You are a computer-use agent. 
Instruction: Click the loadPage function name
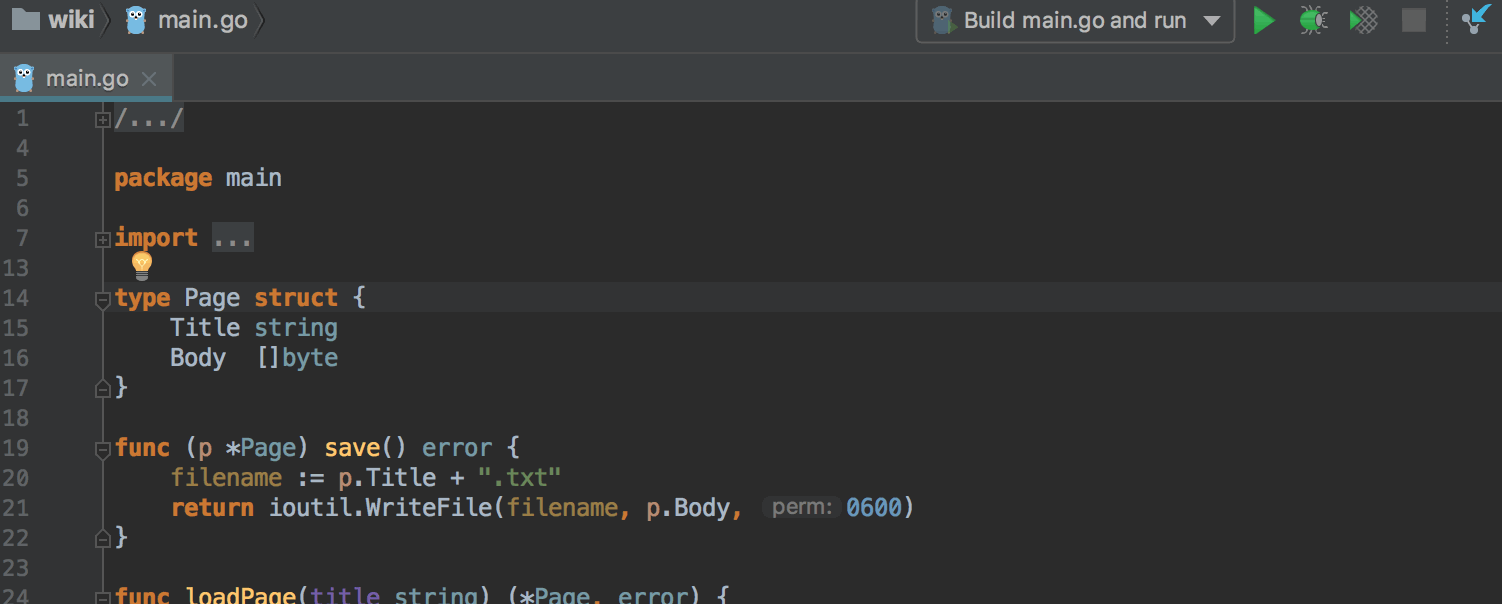(x=240, y=596)
